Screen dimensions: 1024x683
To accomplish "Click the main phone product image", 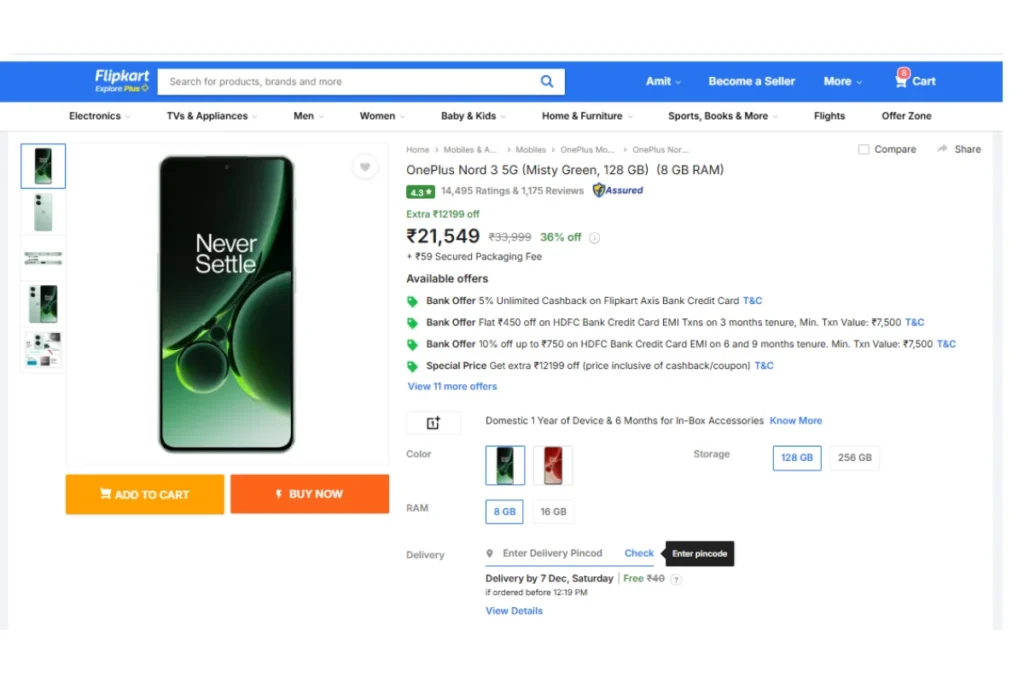I will (227, 304).
